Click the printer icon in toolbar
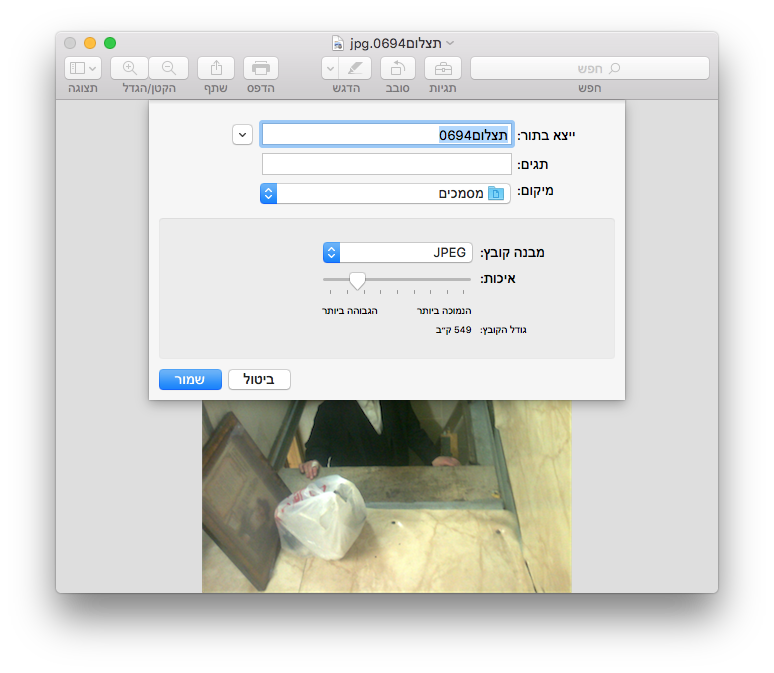Image resolution: width=774 pixels, height=673 pixels. (261, 68)
